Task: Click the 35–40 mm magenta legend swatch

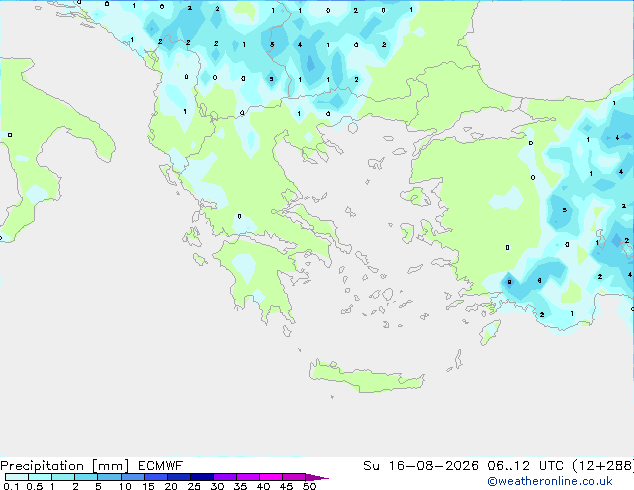Action: click(247, 477)
